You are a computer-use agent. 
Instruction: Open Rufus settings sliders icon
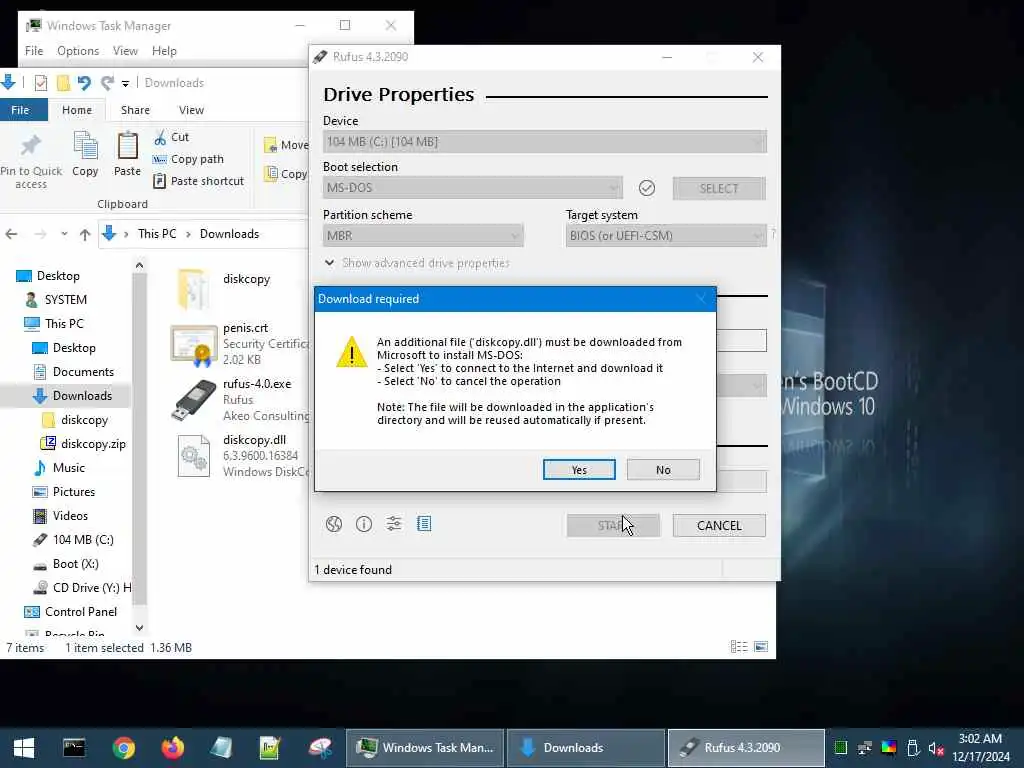click(x=394, y=524)
